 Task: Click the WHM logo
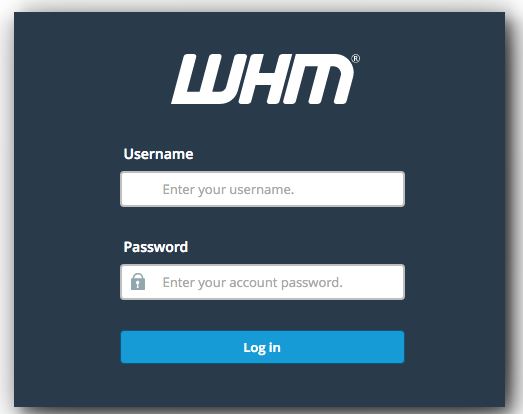pyautogui.click(x=266, y=79)
